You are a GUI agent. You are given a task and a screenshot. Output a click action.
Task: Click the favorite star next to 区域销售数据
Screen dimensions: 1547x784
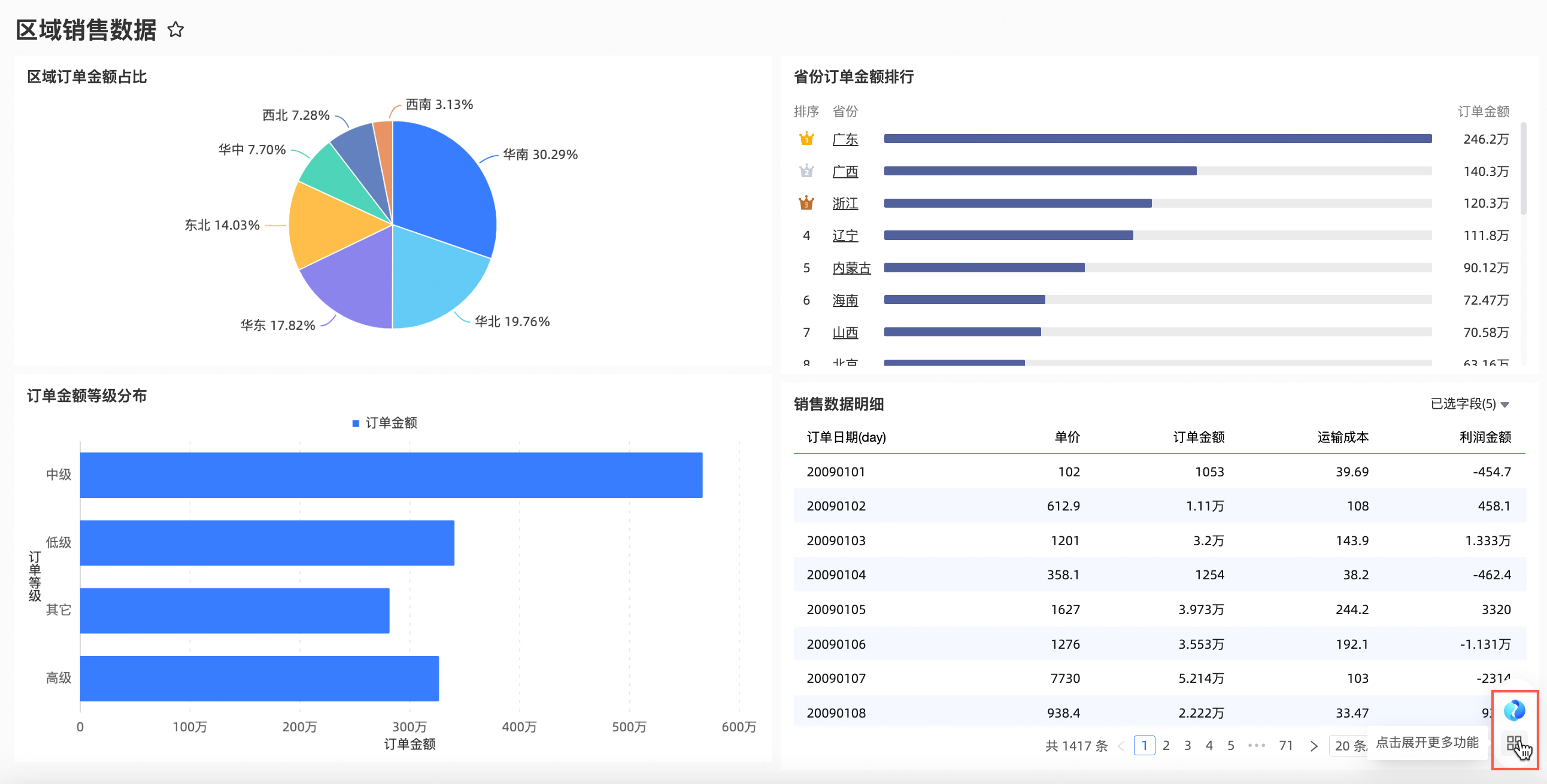pyautogui.click(x=175, y=29)
